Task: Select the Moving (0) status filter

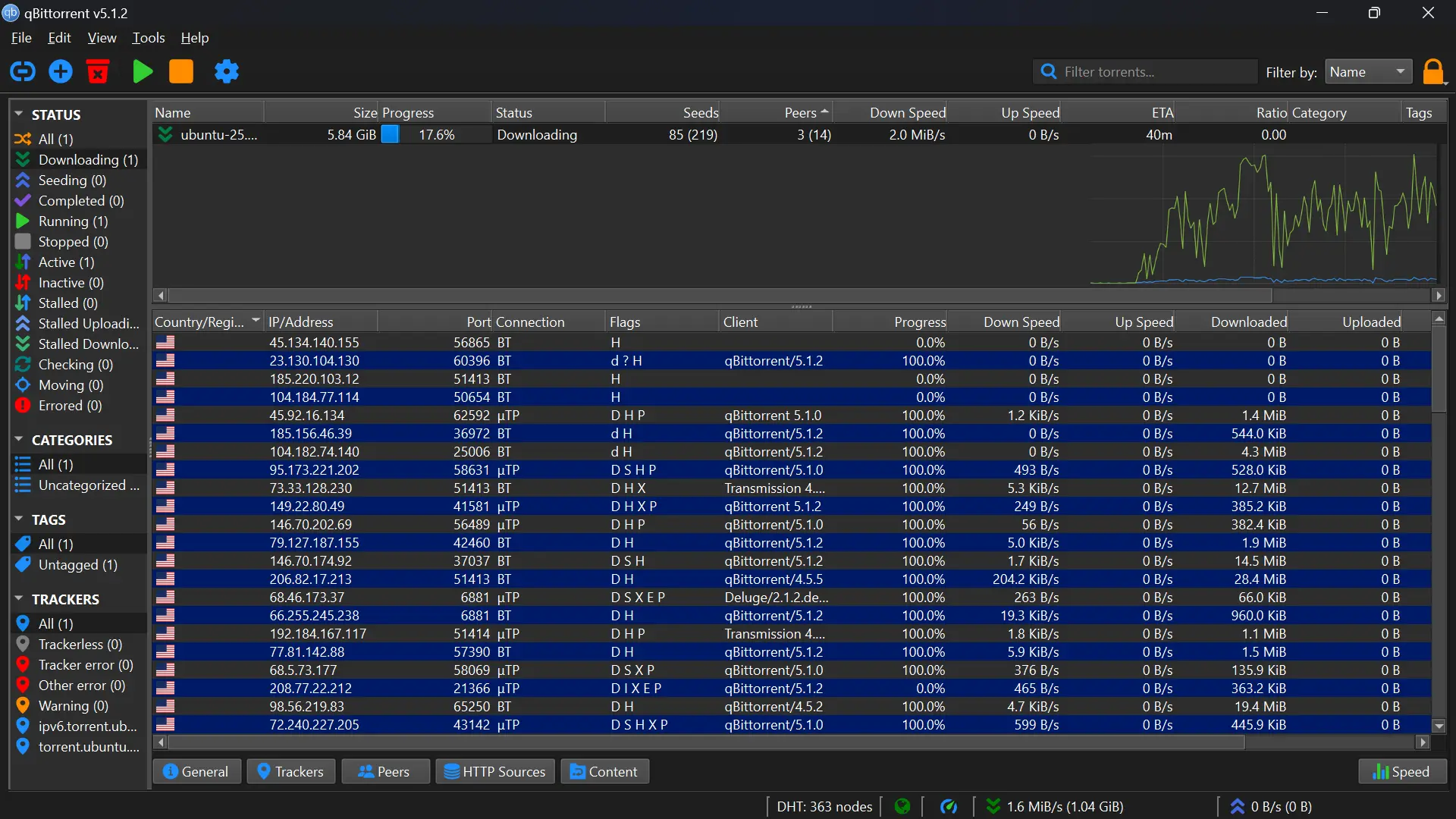Action: tap(79, 384)
